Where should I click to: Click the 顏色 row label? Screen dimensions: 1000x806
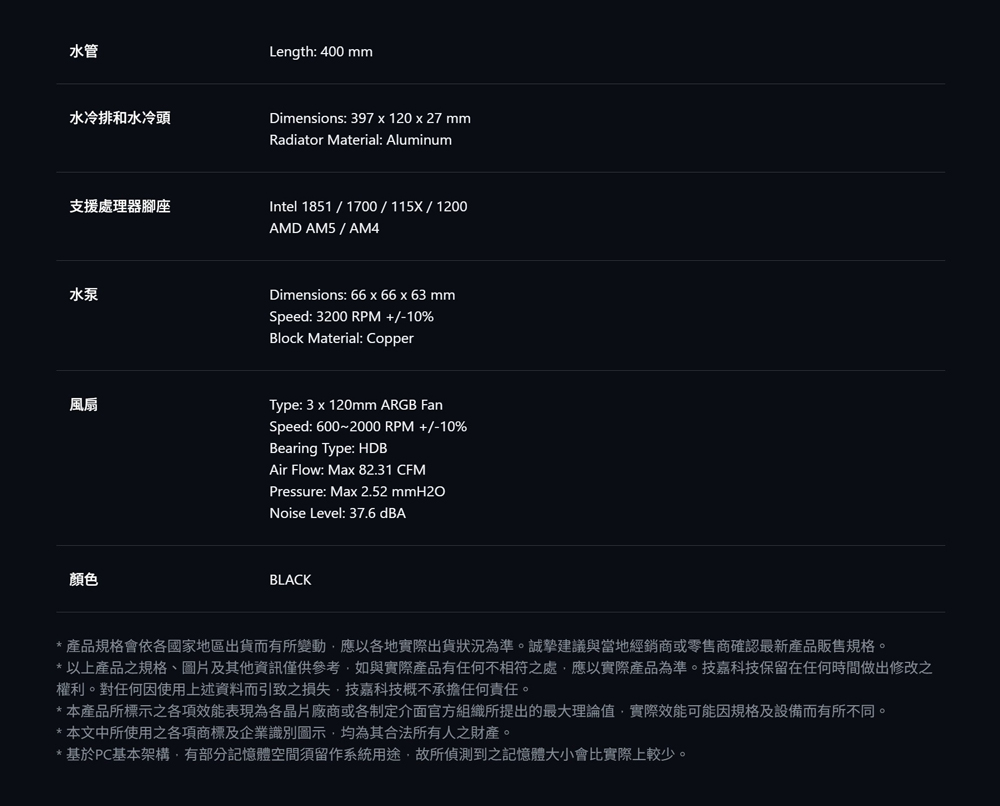(x=84, y=580)
